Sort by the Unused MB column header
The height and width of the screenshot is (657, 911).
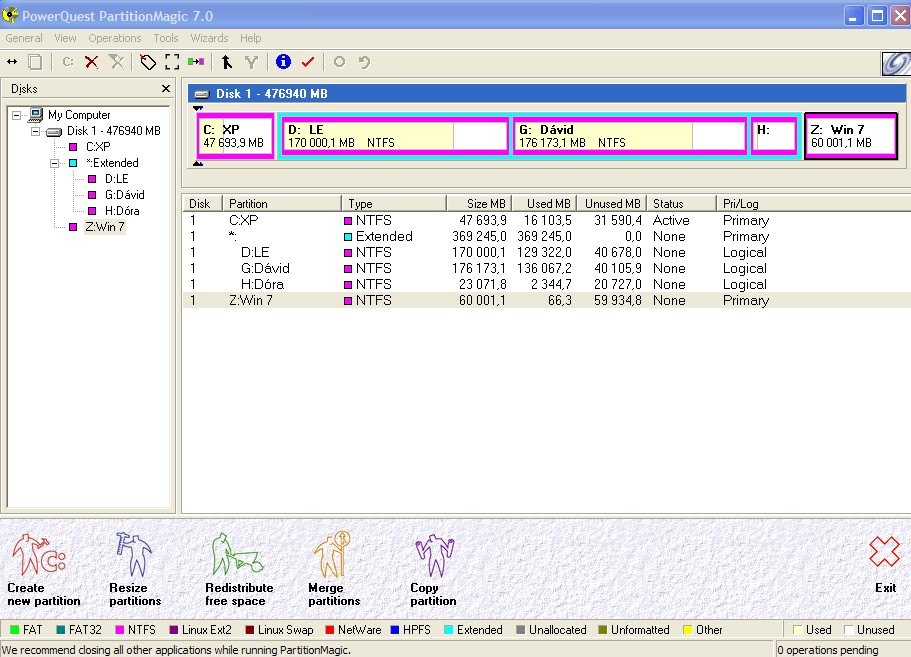click(x=612, y=203)
